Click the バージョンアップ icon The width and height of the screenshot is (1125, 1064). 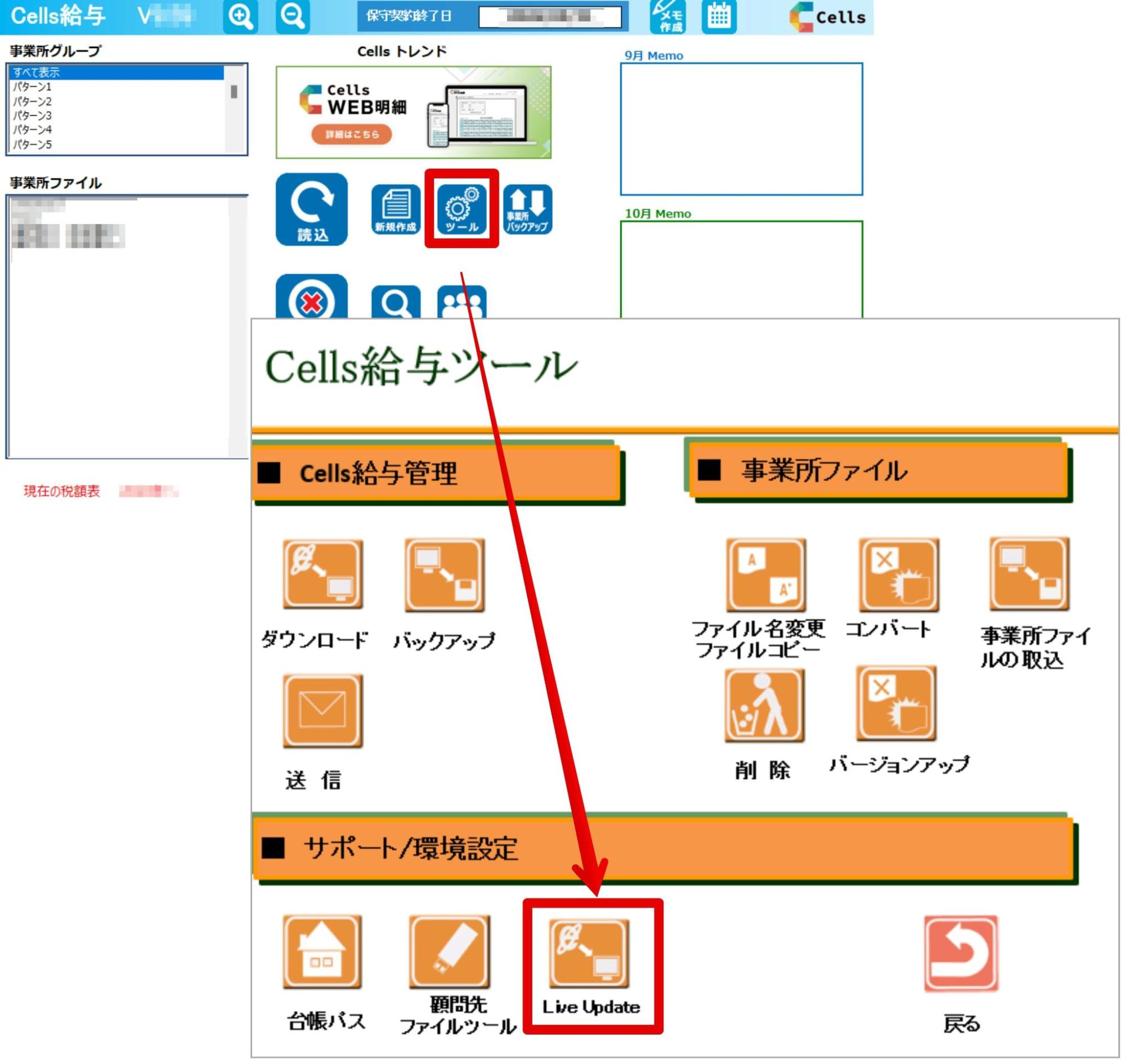point(896,703)
